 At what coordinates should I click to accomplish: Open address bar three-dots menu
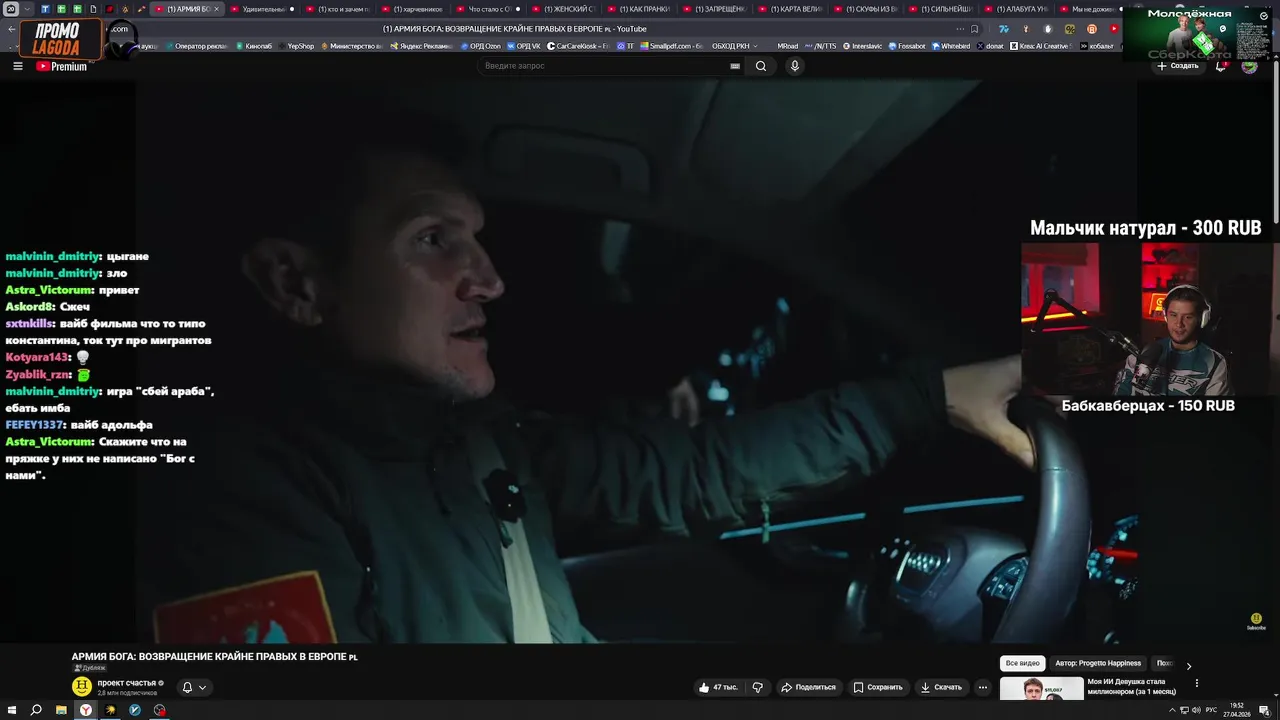960,29
